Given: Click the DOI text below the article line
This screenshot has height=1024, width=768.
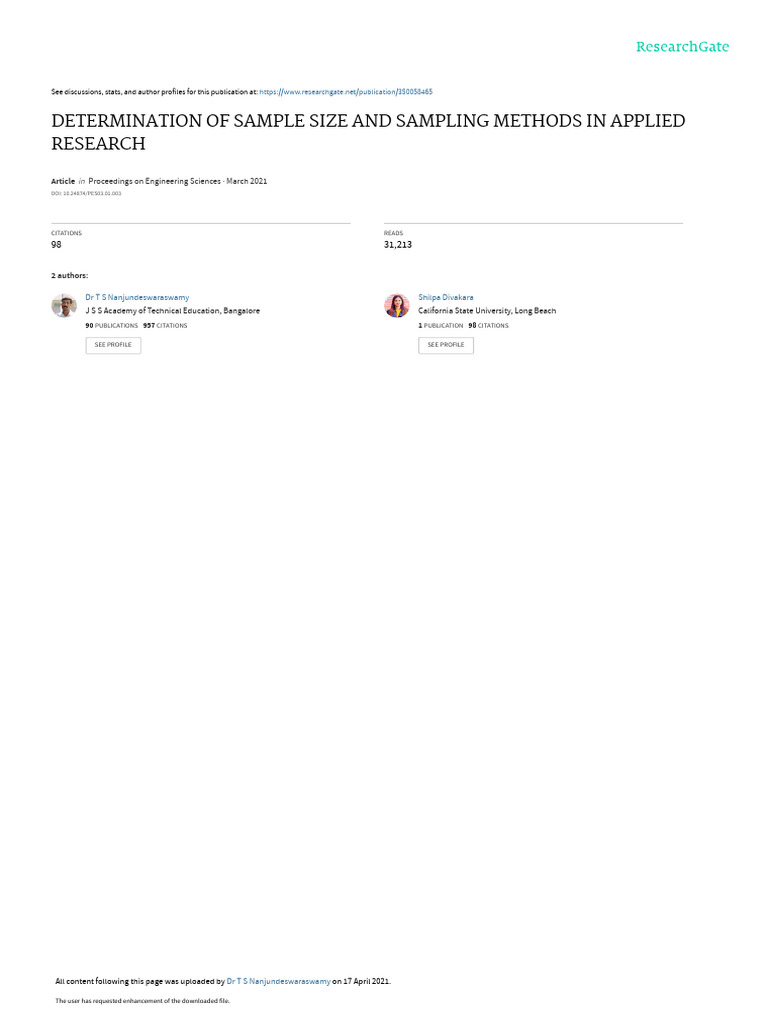Looking at the screenshot, I should point(86,193).
